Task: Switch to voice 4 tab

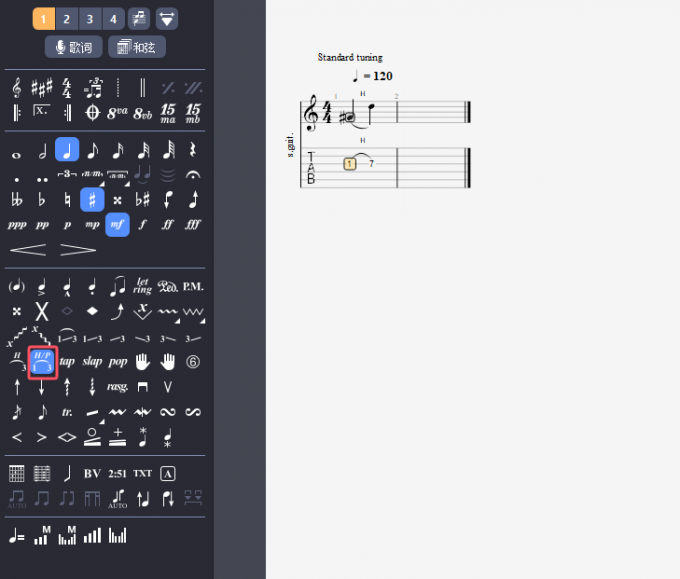Action: (x=112, y=19)
